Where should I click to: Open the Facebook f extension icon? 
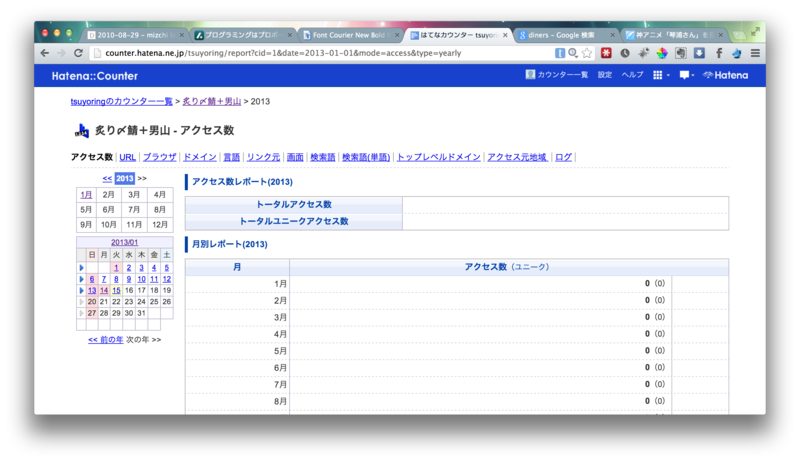(x=718, y=53)
